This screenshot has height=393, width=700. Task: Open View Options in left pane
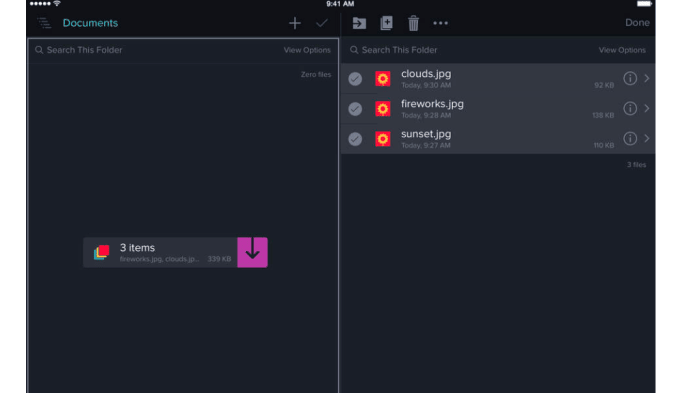pos(307,50)
